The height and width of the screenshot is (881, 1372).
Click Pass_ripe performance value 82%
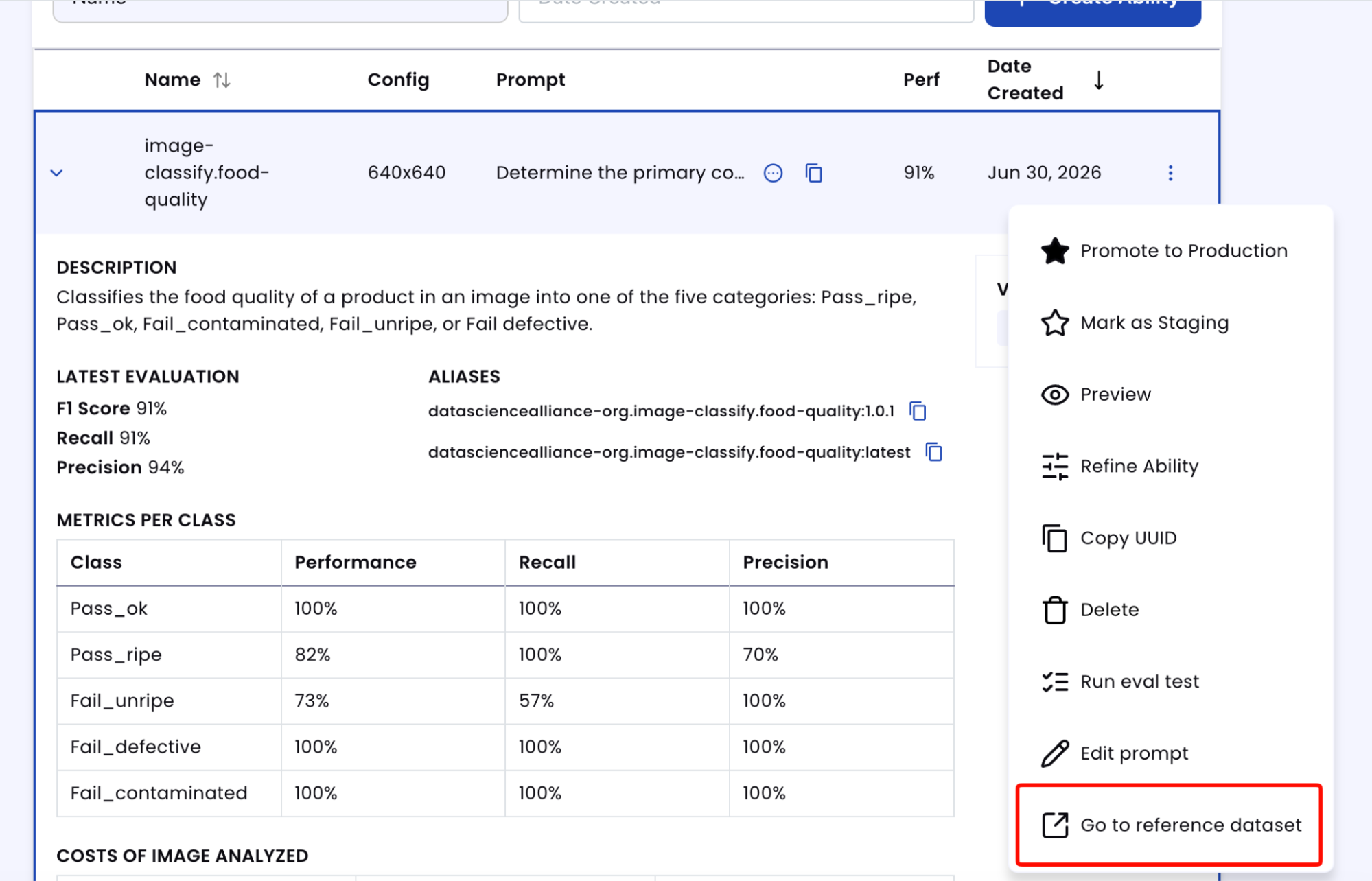click(x=312, y=655)
